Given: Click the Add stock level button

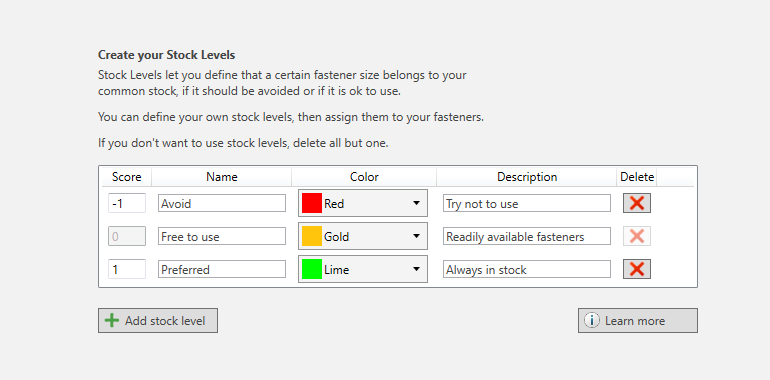Looking at the screenshot, I should coord(158,321).
